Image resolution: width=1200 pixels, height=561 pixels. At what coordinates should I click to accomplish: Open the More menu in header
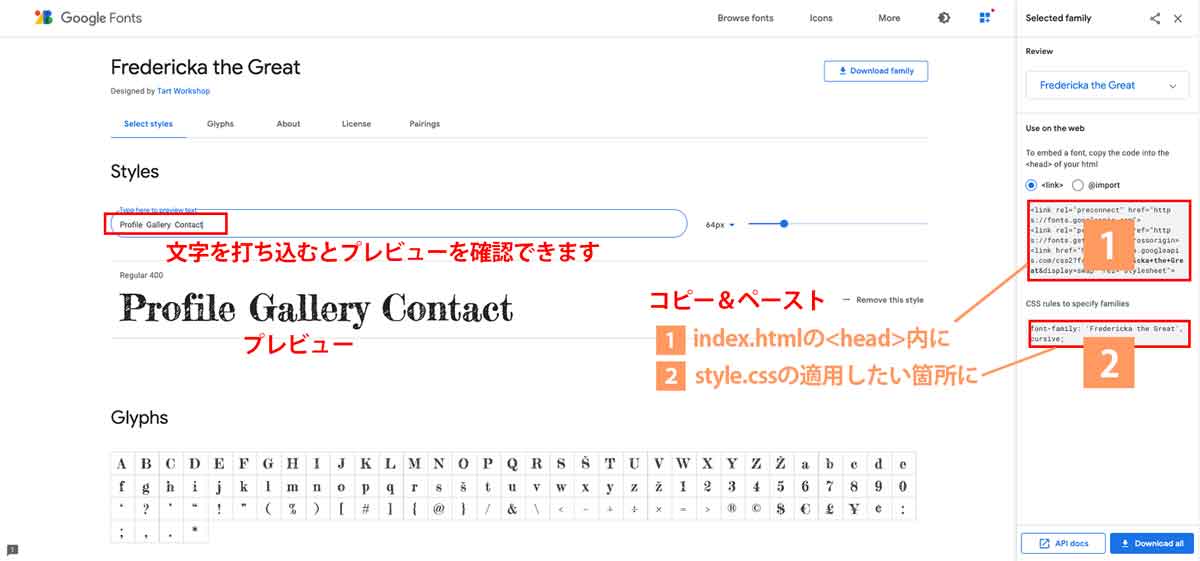(x=889, y=18)
